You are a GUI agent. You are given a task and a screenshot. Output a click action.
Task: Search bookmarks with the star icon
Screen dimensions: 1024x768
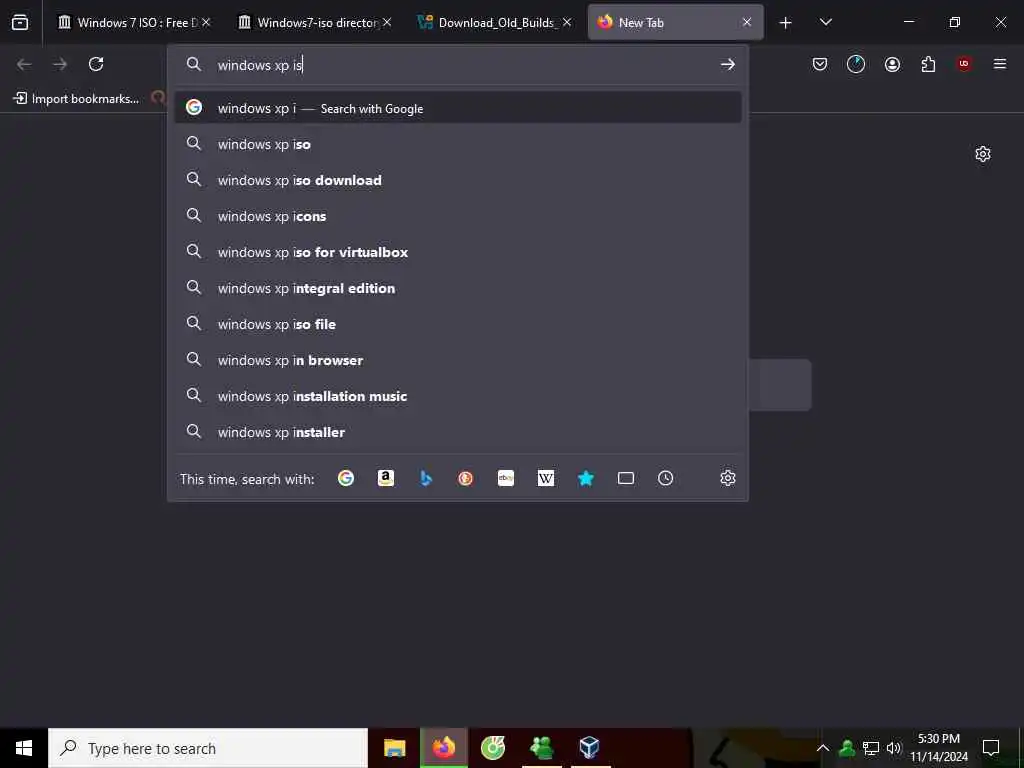point(586,479)
